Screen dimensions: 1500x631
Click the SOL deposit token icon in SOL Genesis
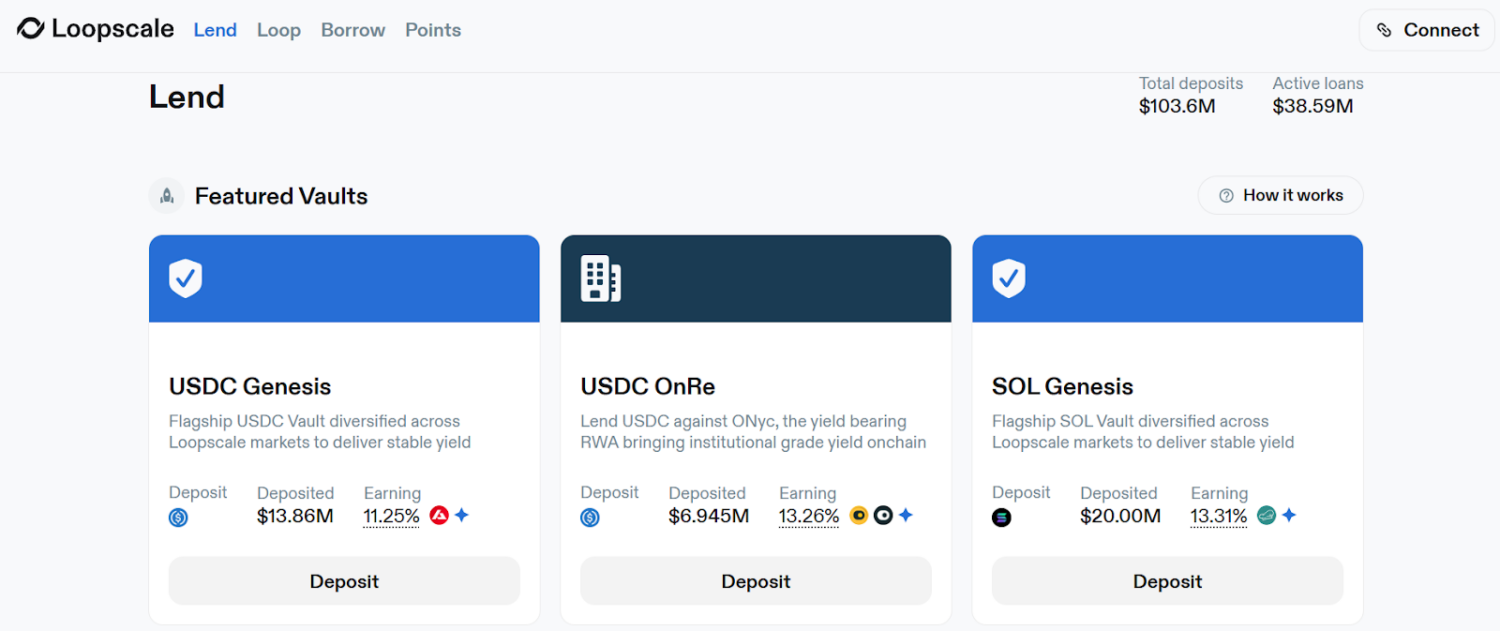coord(1001,518)
